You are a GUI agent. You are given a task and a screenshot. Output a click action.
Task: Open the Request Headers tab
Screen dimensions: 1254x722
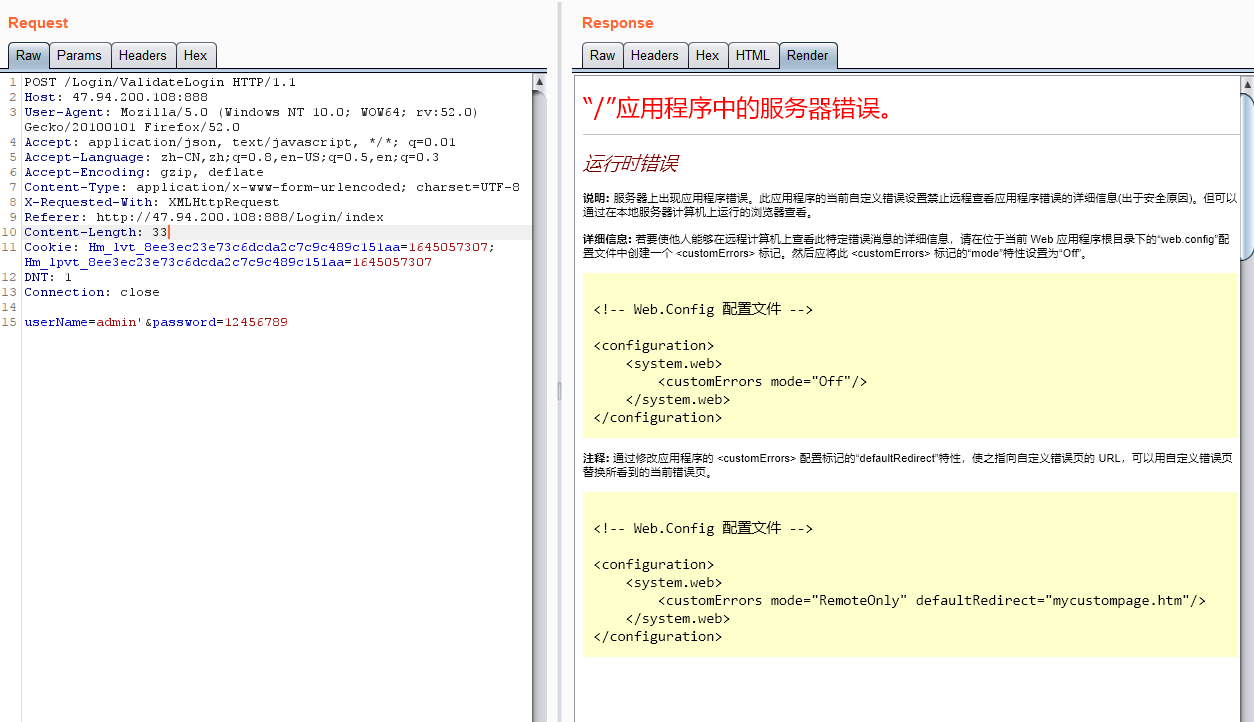[143, 56]
